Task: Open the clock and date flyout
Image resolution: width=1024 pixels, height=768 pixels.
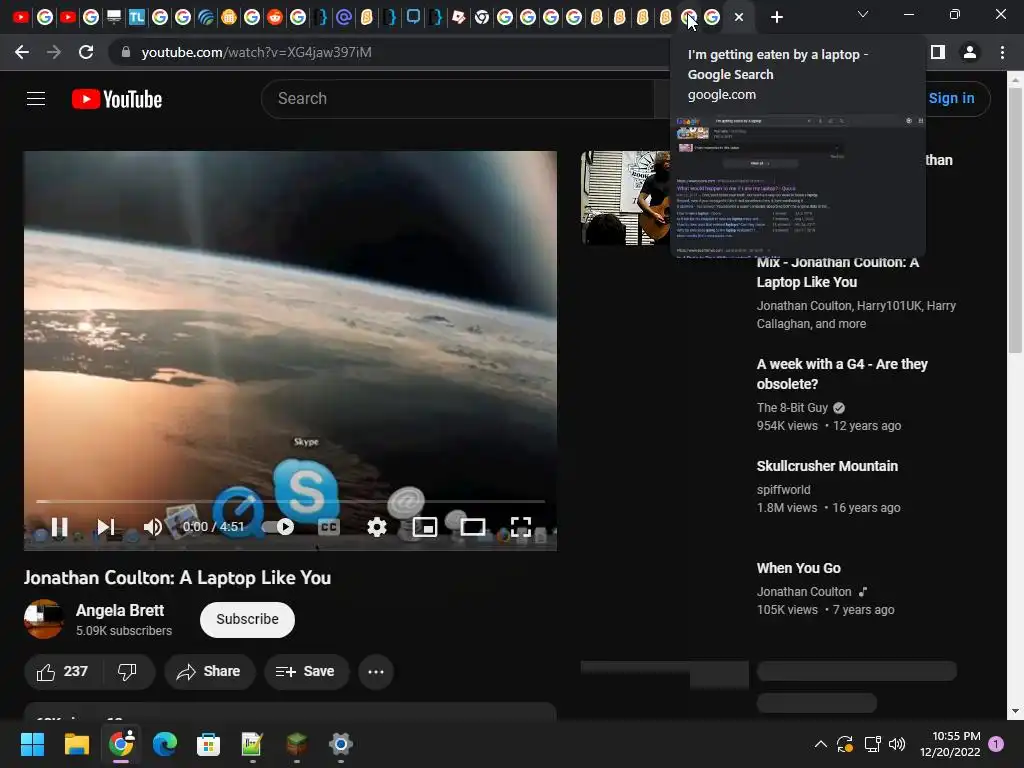Action: tap(950, 744)
